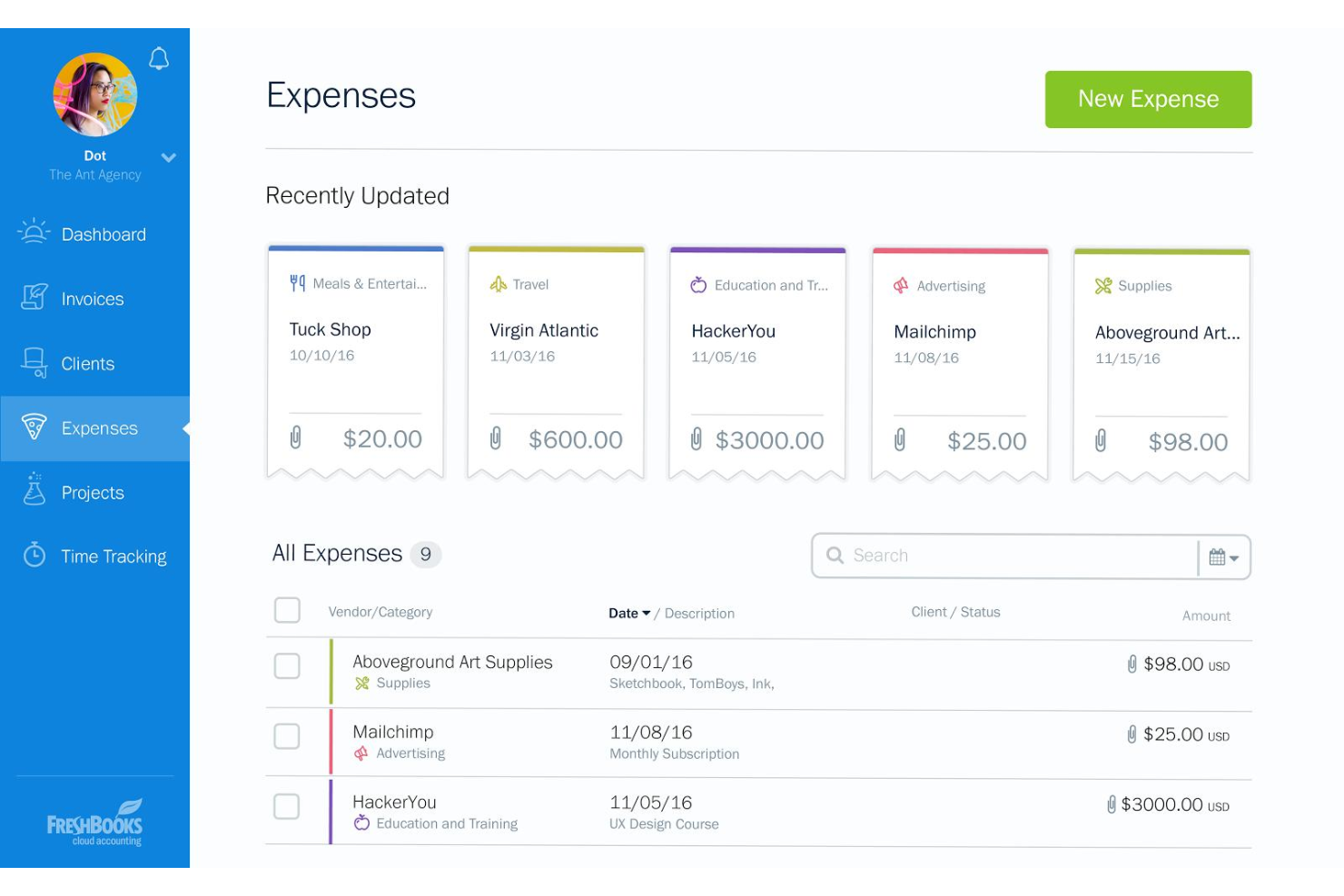This screenshot has height=896, width=1344.
Task: Click into the Search expenses field
Action: click(1004, 556)
